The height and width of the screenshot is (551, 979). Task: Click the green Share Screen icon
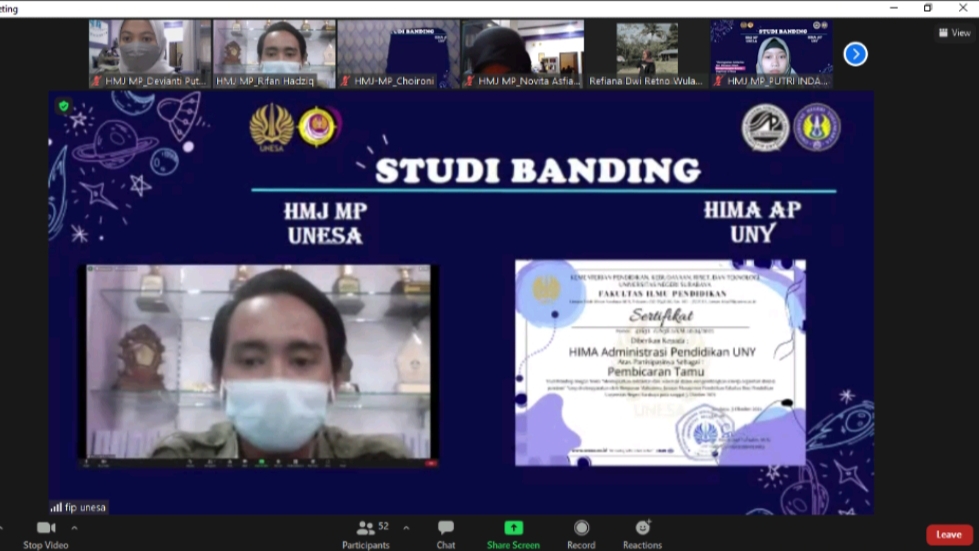(x=513, y=528)
